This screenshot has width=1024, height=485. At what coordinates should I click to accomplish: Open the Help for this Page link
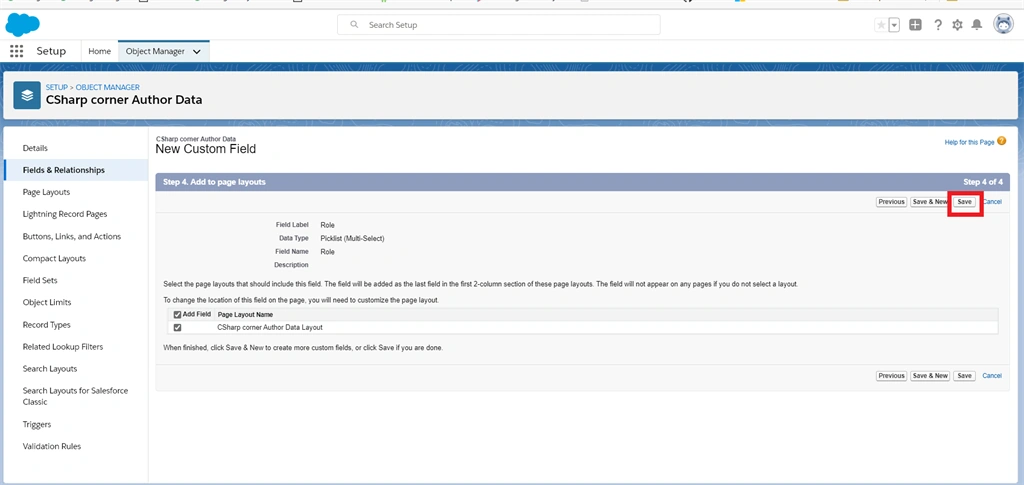(x=969, y=142)
